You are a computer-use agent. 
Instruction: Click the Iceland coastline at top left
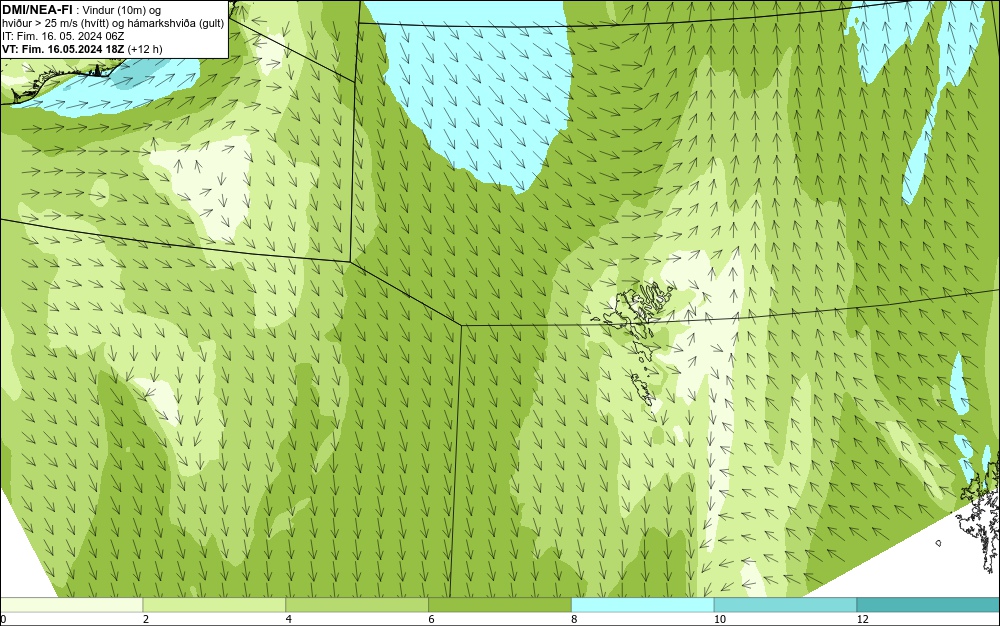pyautogui.click(x=61, y=80)
